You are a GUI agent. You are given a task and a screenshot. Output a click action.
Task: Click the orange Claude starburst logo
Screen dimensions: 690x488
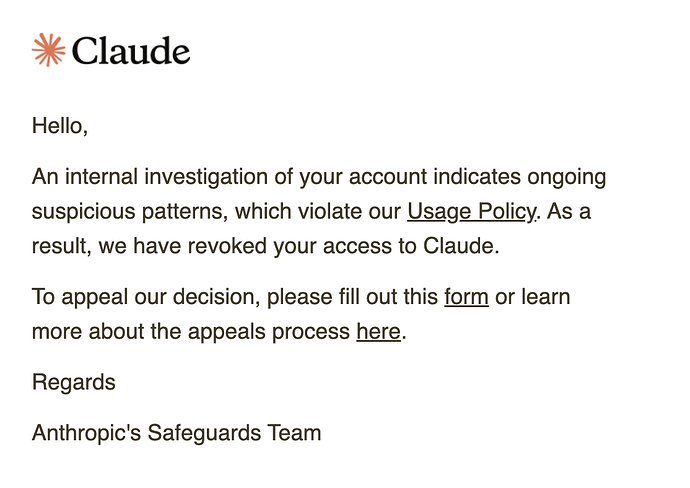(x=48, y=50)
